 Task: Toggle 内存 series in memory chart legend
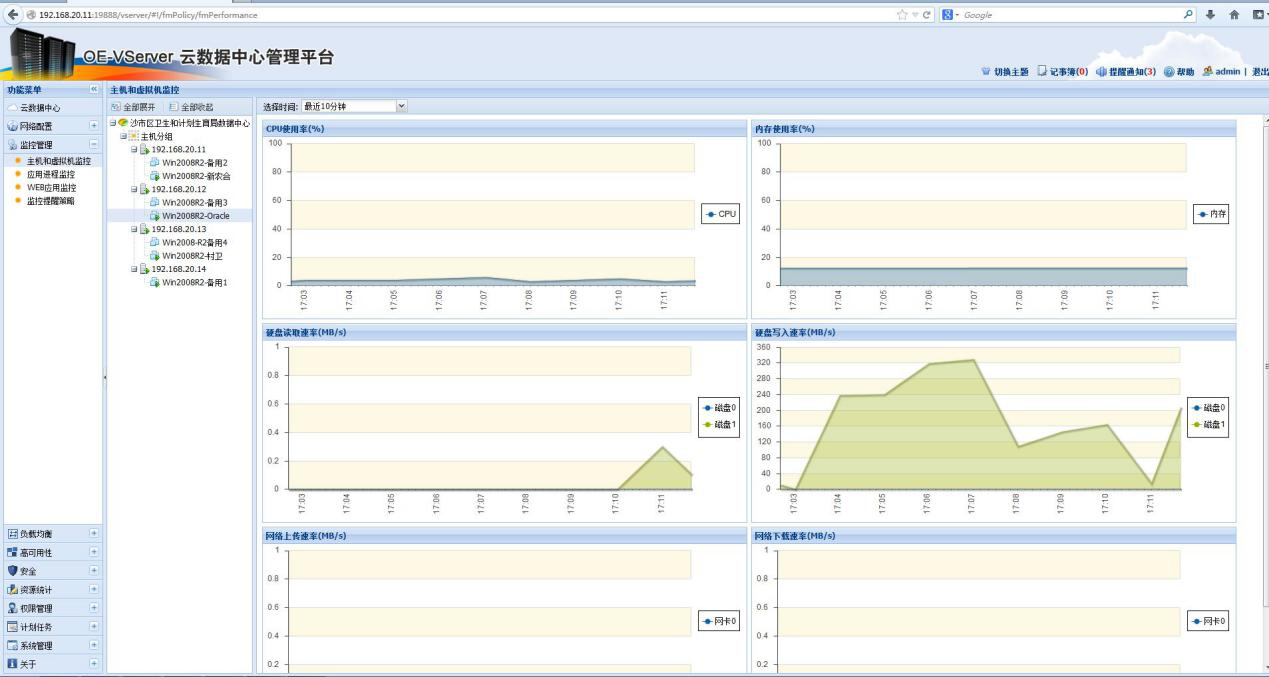tap(1211, 214)
